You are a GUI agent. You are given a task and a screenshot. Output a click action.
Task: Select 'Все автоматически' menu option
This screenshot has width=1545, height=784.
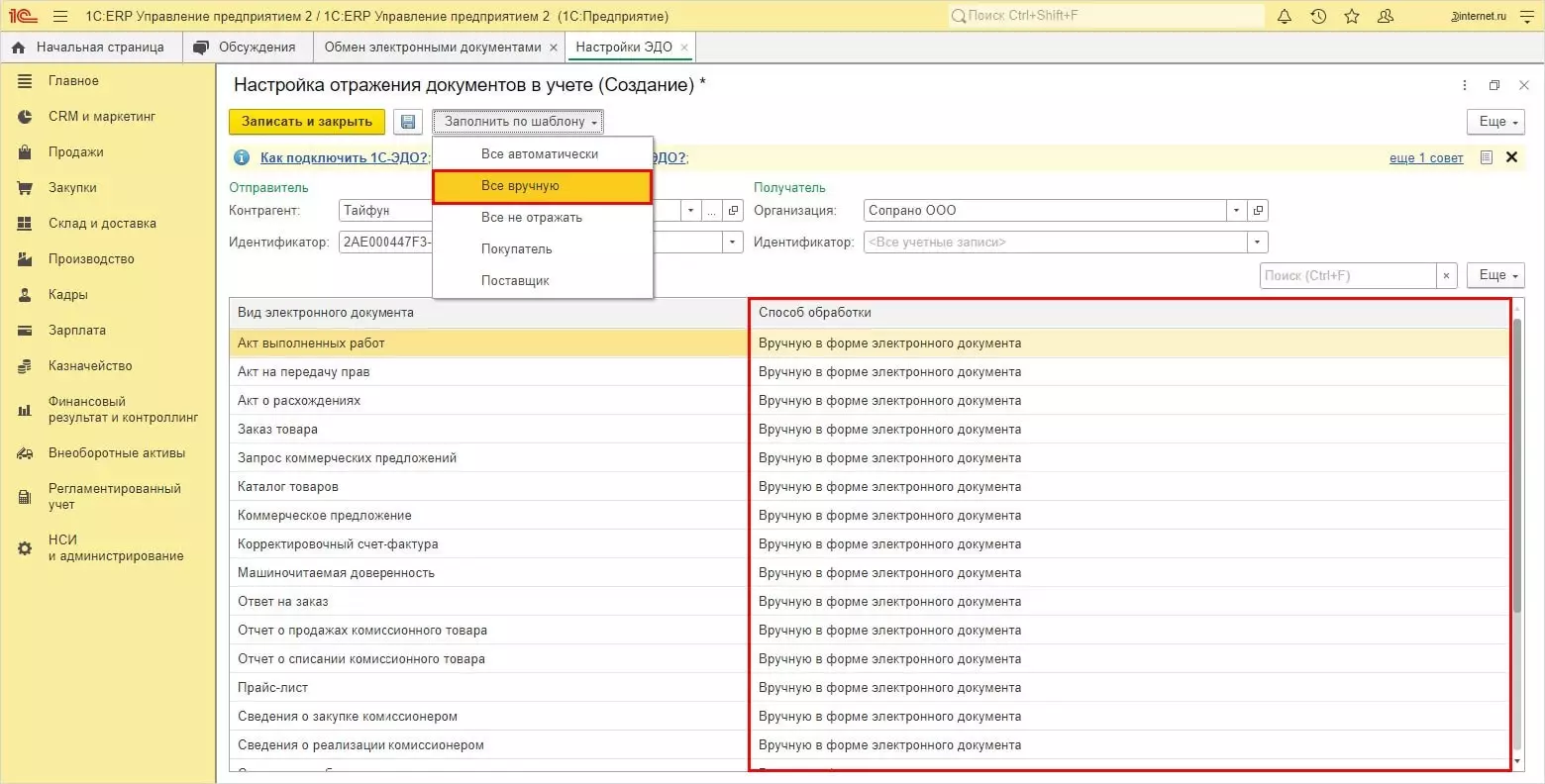coord(540,154)
